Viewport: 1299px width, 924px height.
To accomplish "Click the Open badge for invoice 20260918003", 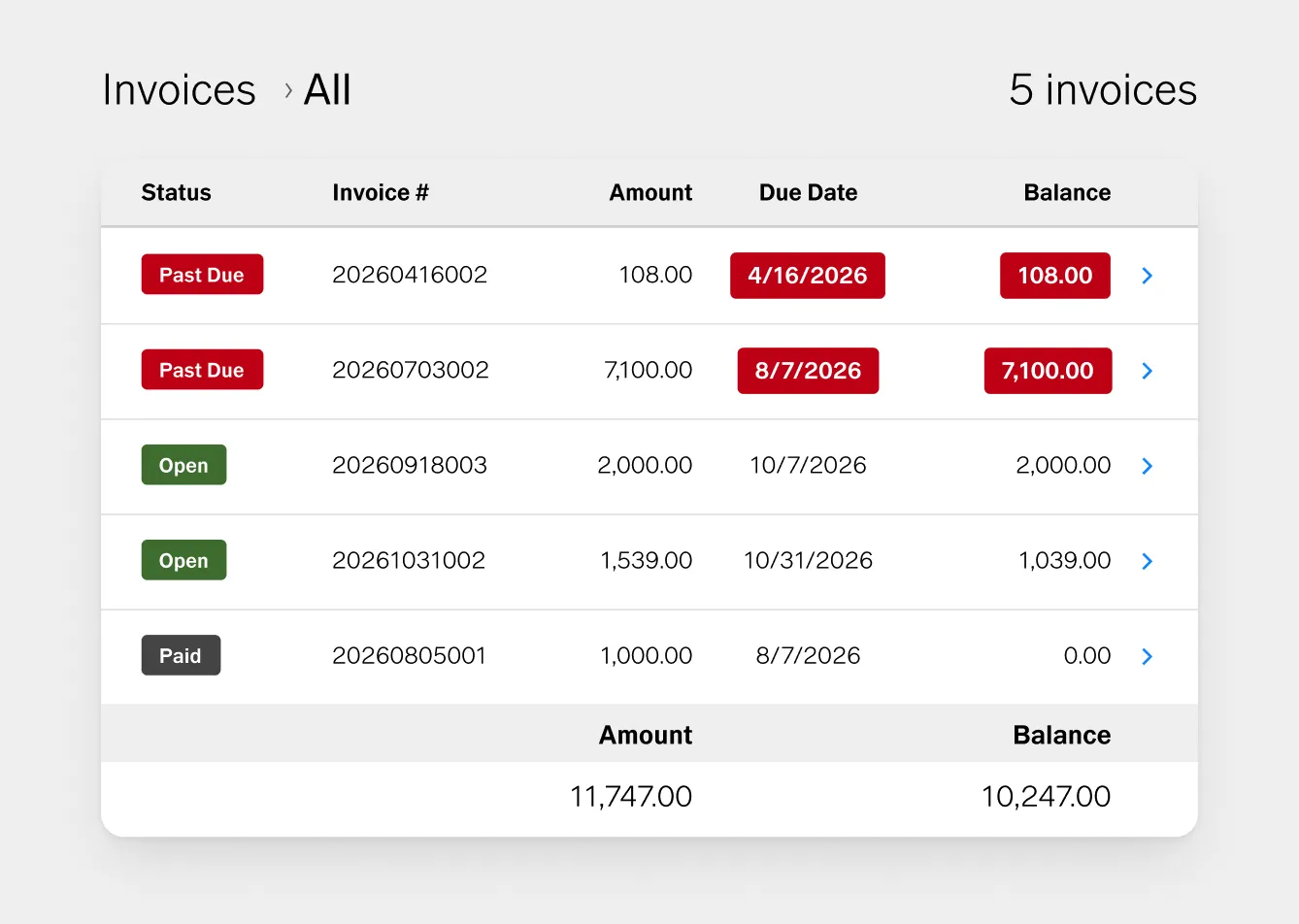I will click(x=183, y=465).
